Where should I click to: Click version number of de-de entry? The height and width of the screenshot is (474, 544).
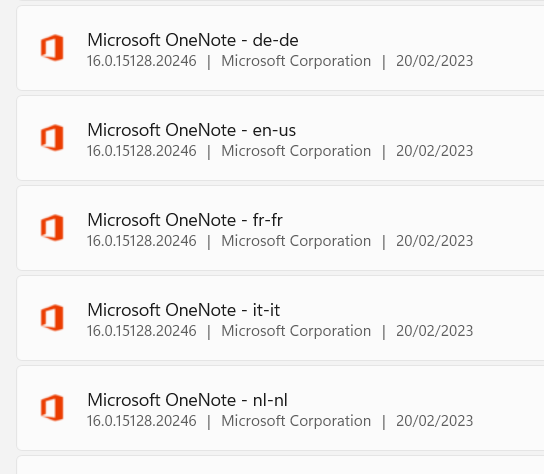(142, 61)
